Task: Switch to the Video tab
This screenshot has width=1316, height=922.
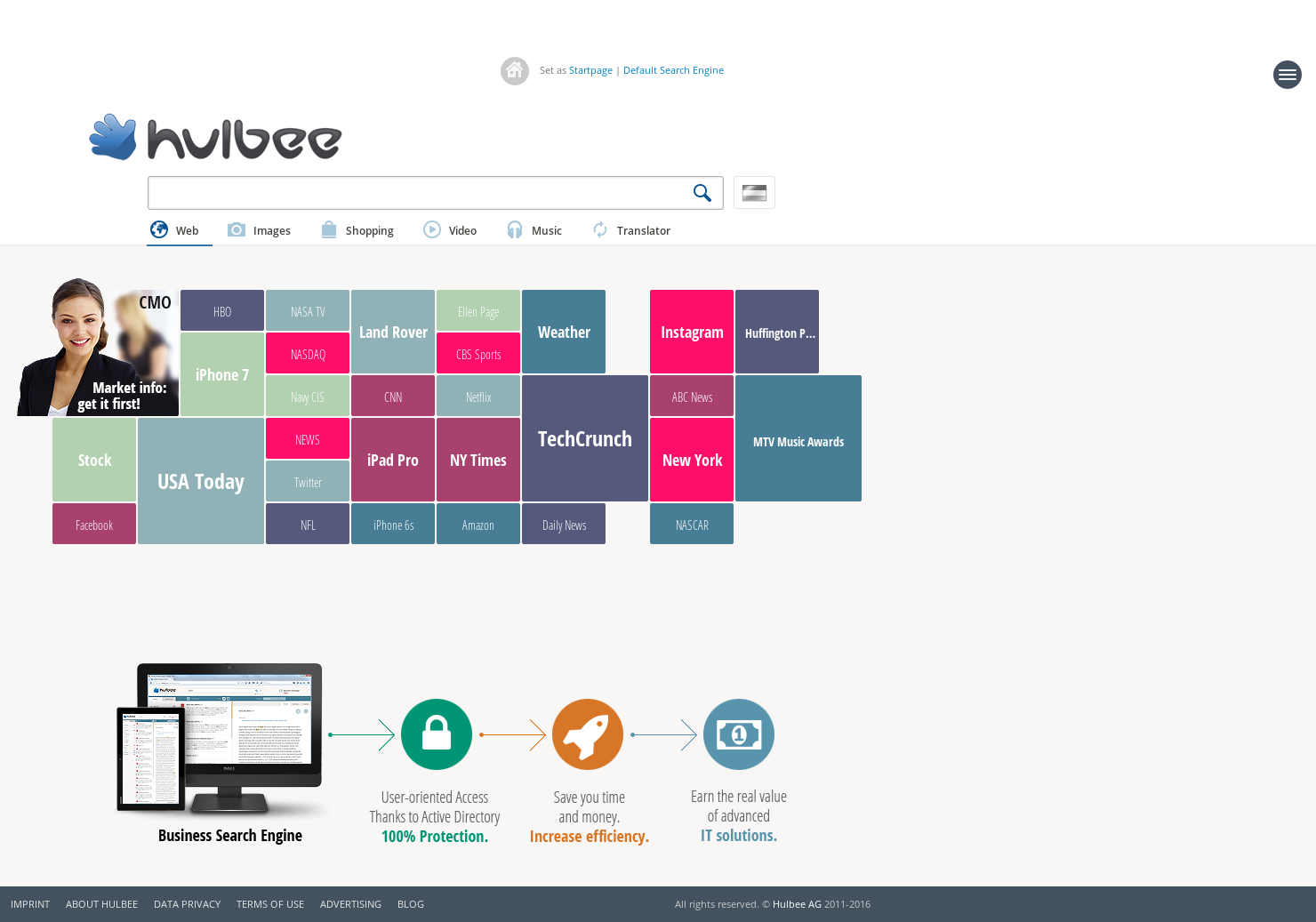Action: 451,230
